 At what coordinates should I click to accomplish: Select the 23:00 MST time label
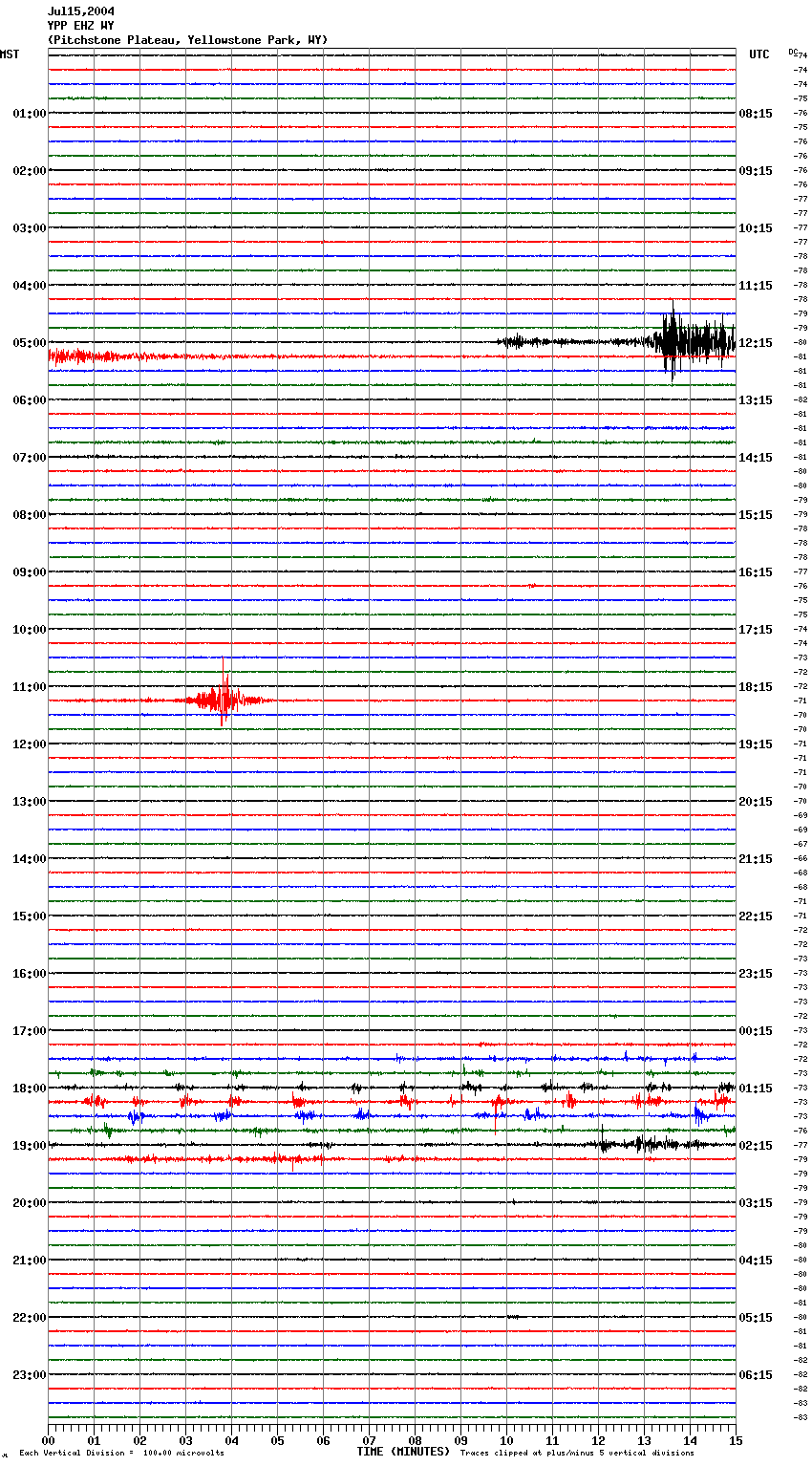point(29,1375)
